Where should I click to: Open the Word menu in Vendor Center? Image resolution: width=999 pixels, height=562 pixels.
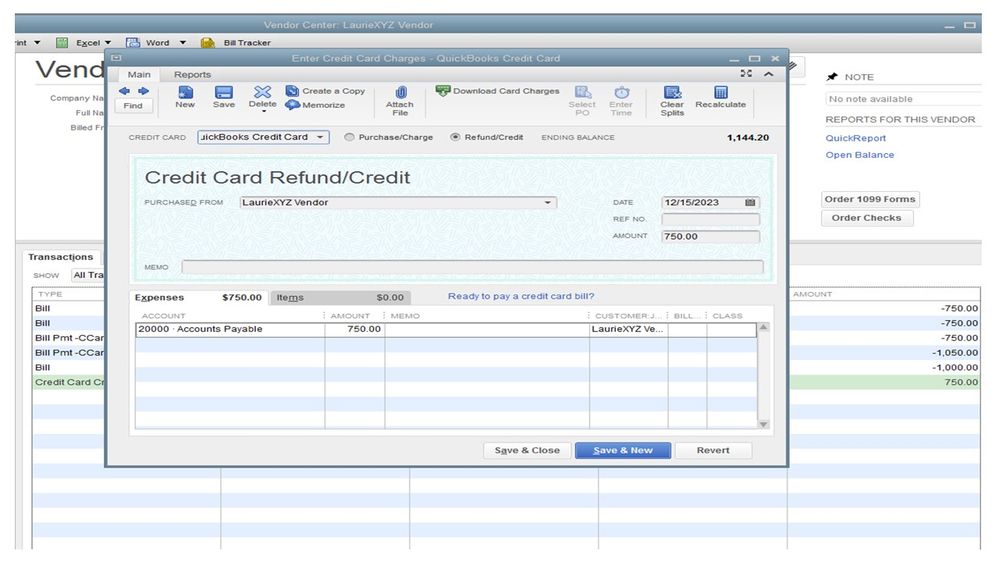(x=165, y=43)
